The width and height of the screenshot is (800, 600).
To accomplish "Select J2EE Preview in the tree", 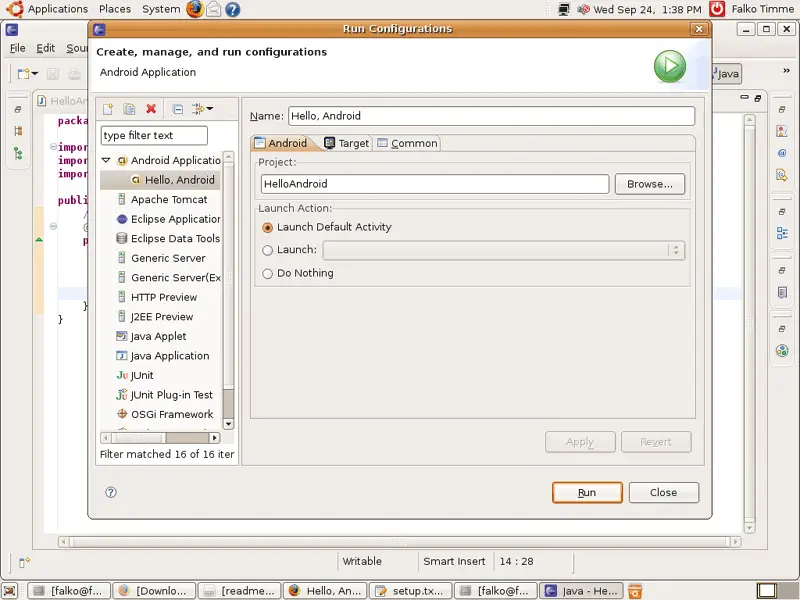I will coord(155,316).
